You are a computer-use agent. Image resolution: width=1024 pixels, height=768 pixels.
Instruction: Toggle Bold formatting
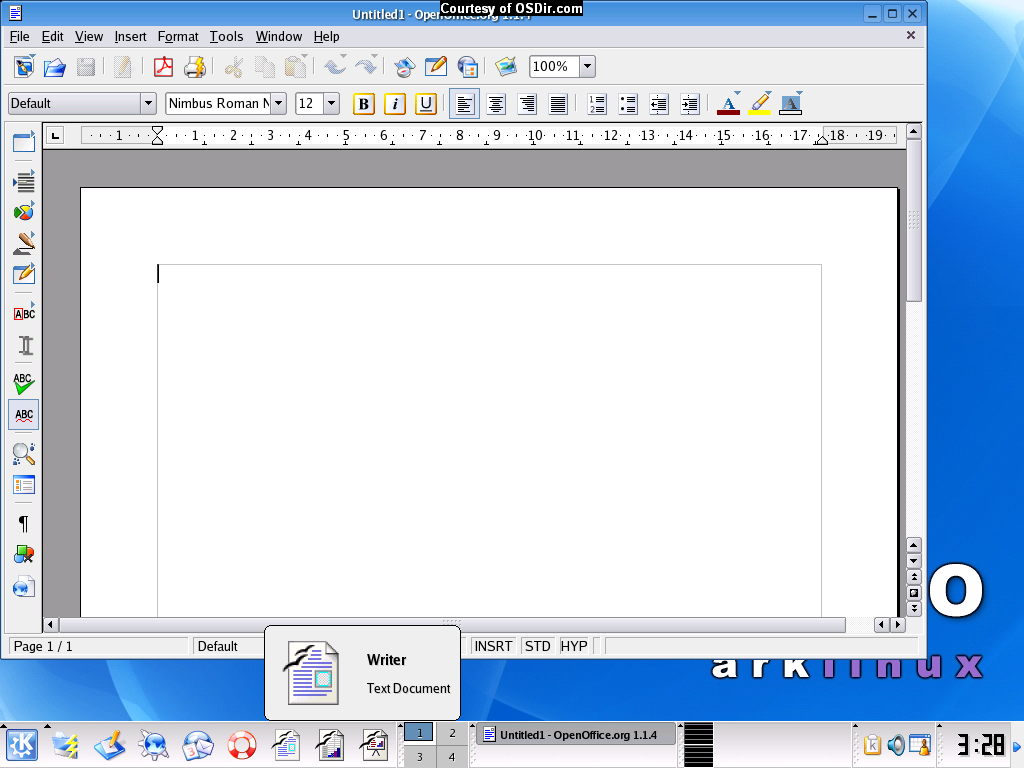point(364,104)
